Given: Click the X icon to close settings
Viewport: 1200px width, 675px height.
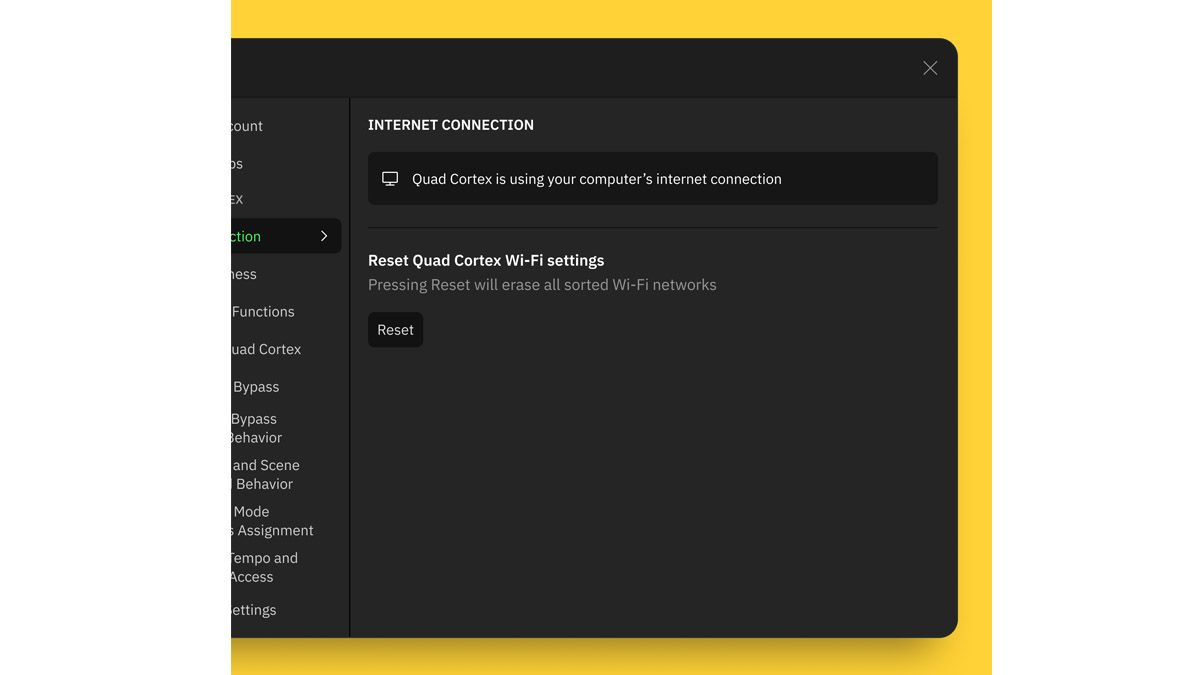Looking at the screenshot, I should click(x=929, y=68).
